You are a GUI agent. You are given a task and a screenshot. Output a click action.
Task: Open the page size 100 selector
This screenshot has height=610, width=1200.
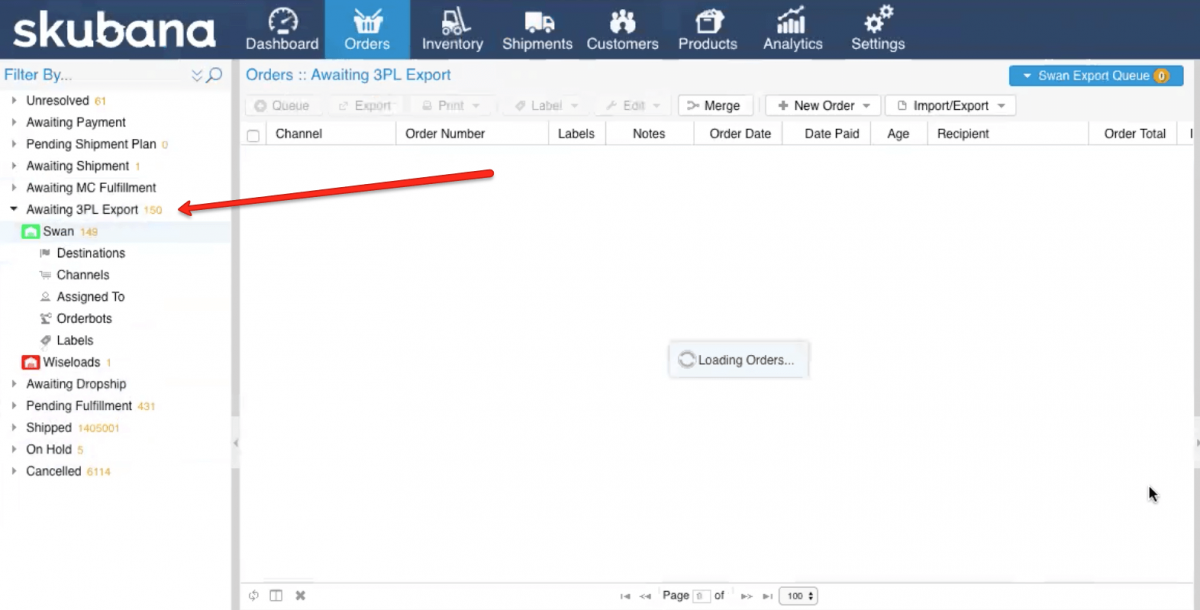798,596
